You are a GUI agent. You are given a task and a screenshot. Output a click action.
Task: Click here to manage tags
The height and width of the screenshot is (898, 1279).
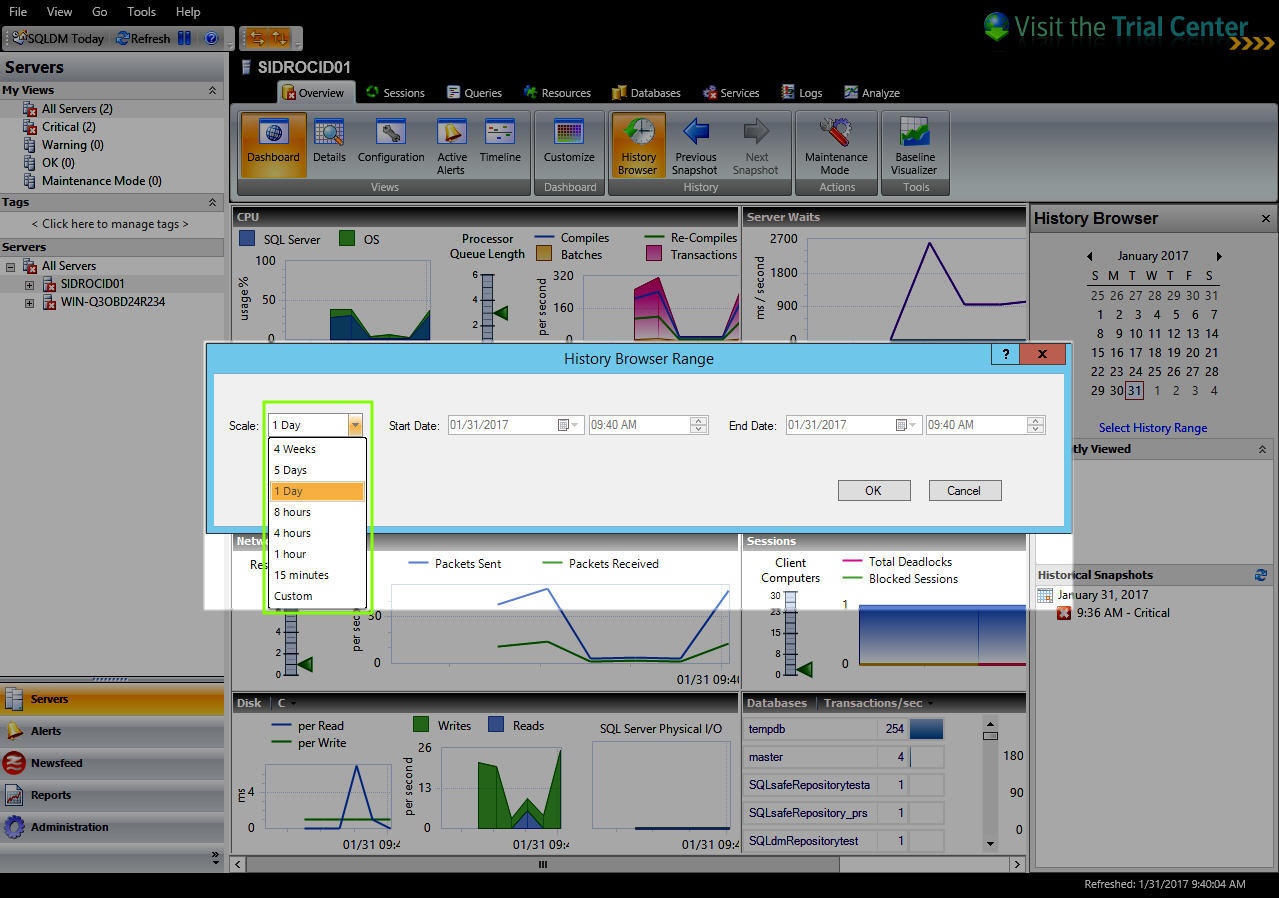coord(110,224)
